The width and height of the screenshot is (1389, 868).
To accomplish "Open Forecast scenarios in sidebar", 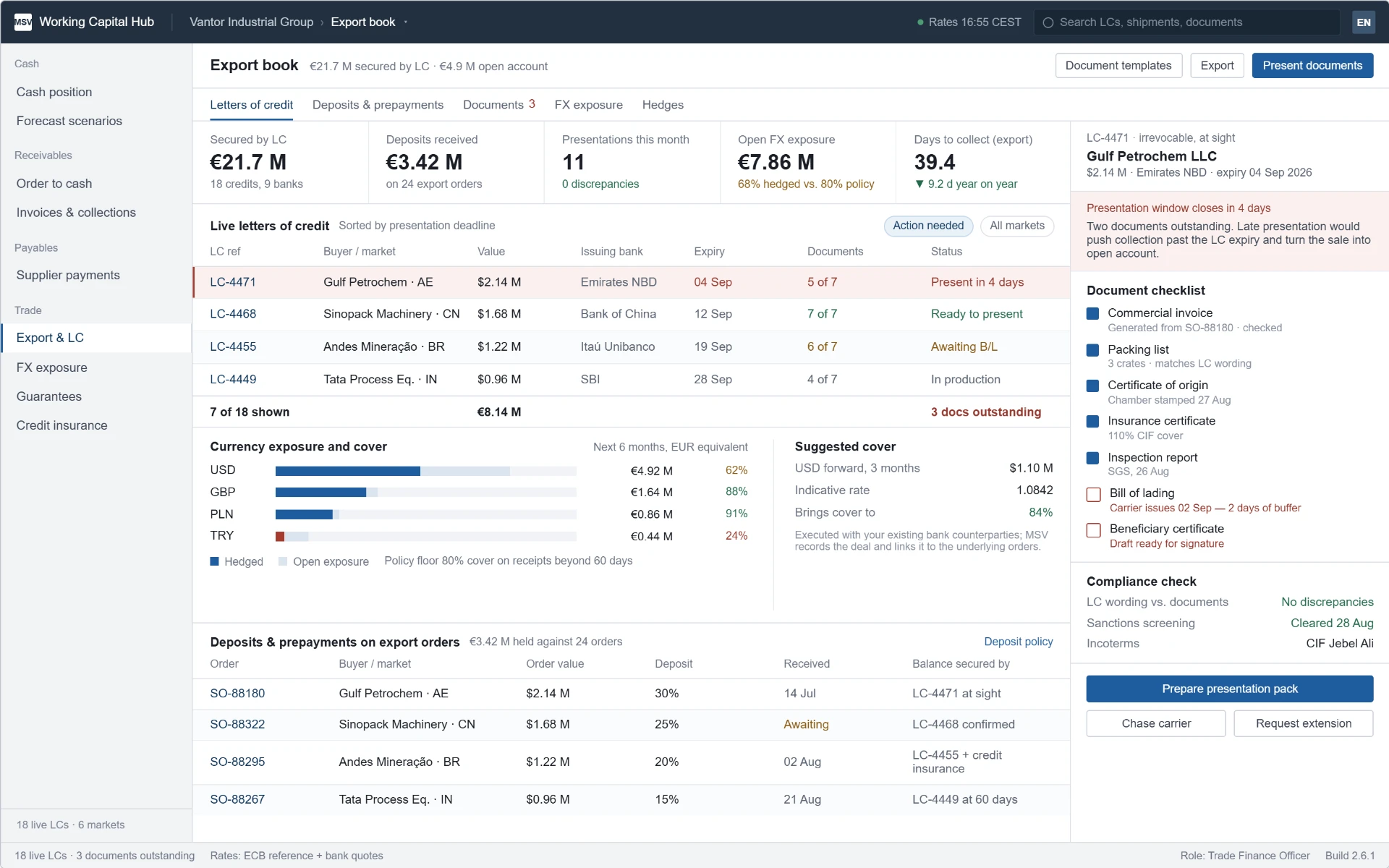I will 96,121.
